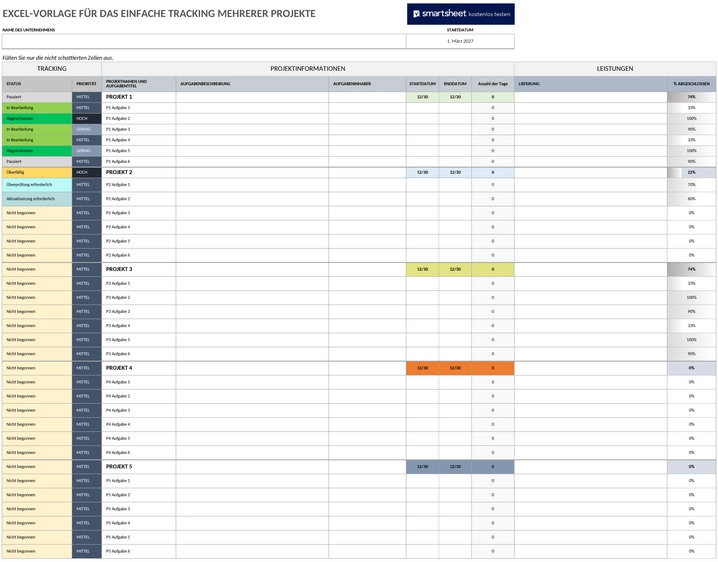
Task: Select the P1 Aufgabe 4 cell
Action: pyautogui.click(x=139, y=140)
